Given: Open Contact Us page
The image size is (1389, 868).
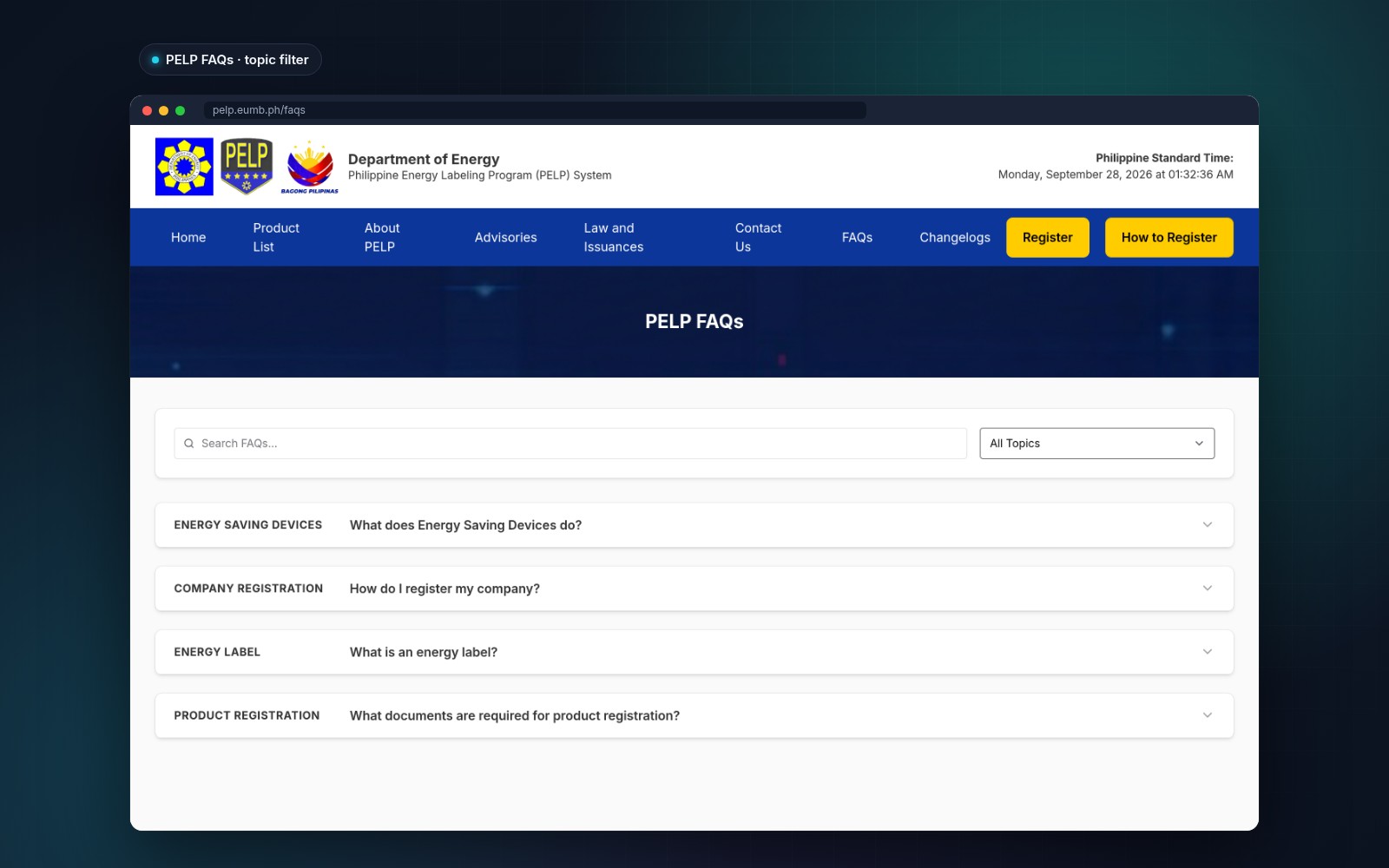Looking at the screenshot, I should [758, 238].
